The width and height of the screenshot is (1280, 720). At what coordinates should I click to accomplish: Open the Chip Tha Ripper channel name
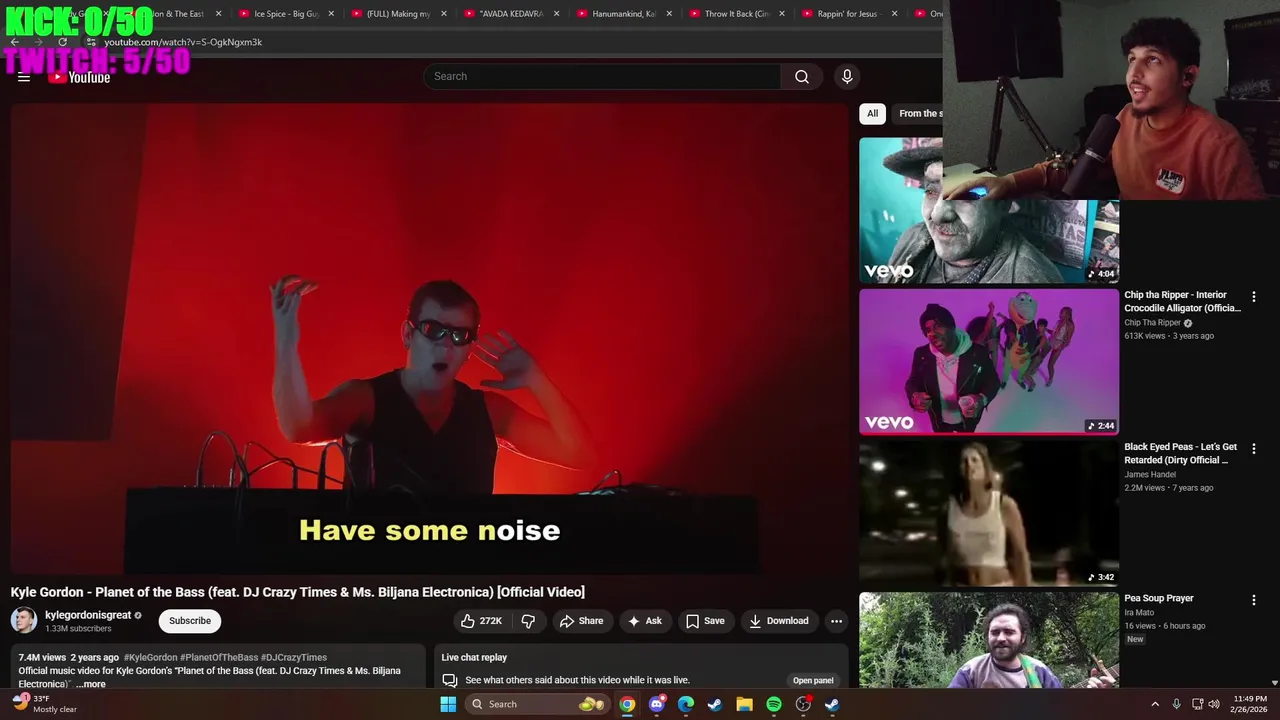pyautogui.click(x=1152, y=323)
